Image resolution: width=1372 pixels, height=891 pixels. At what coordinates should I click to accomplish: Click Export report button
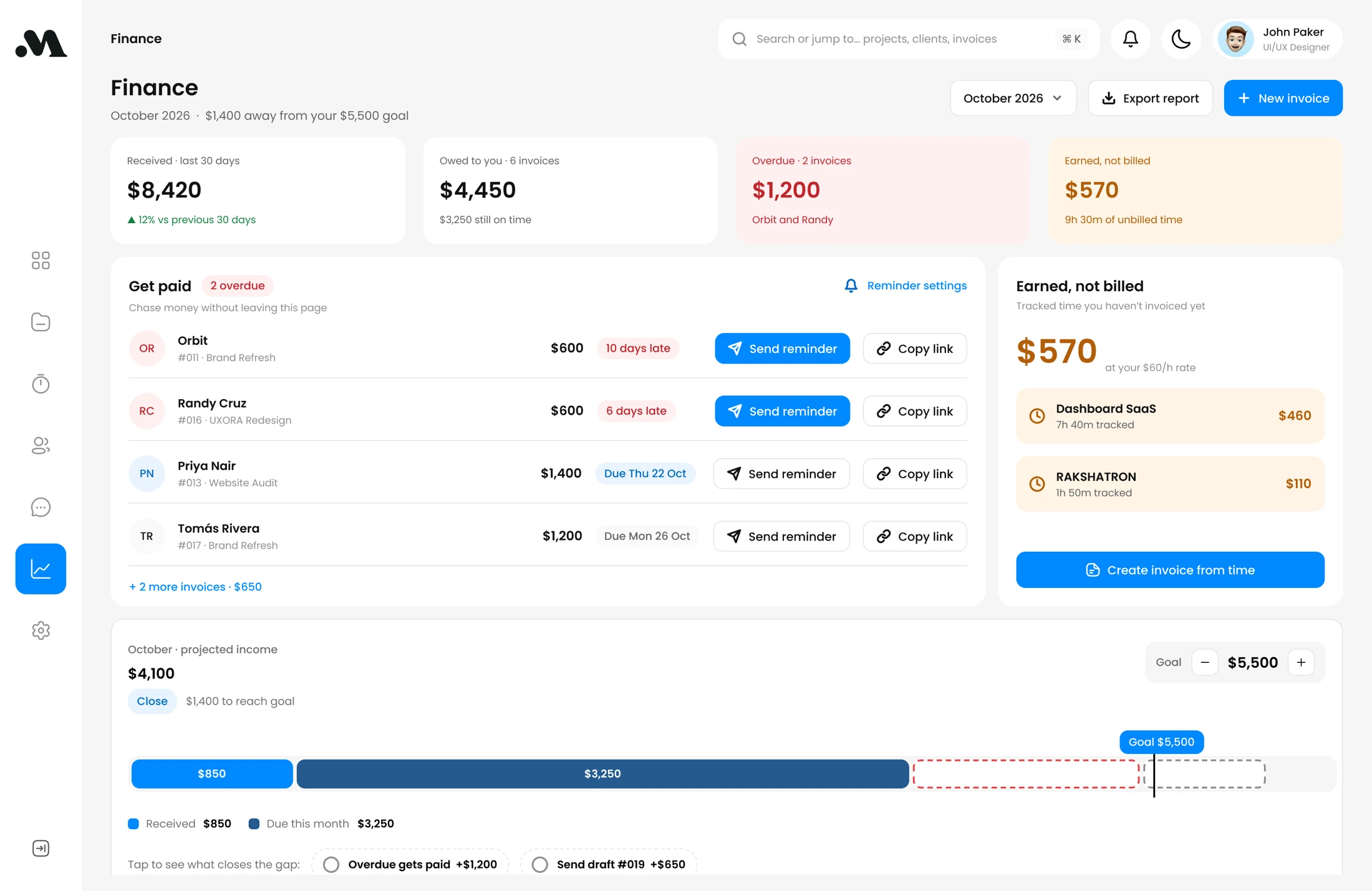[1150, 98]
